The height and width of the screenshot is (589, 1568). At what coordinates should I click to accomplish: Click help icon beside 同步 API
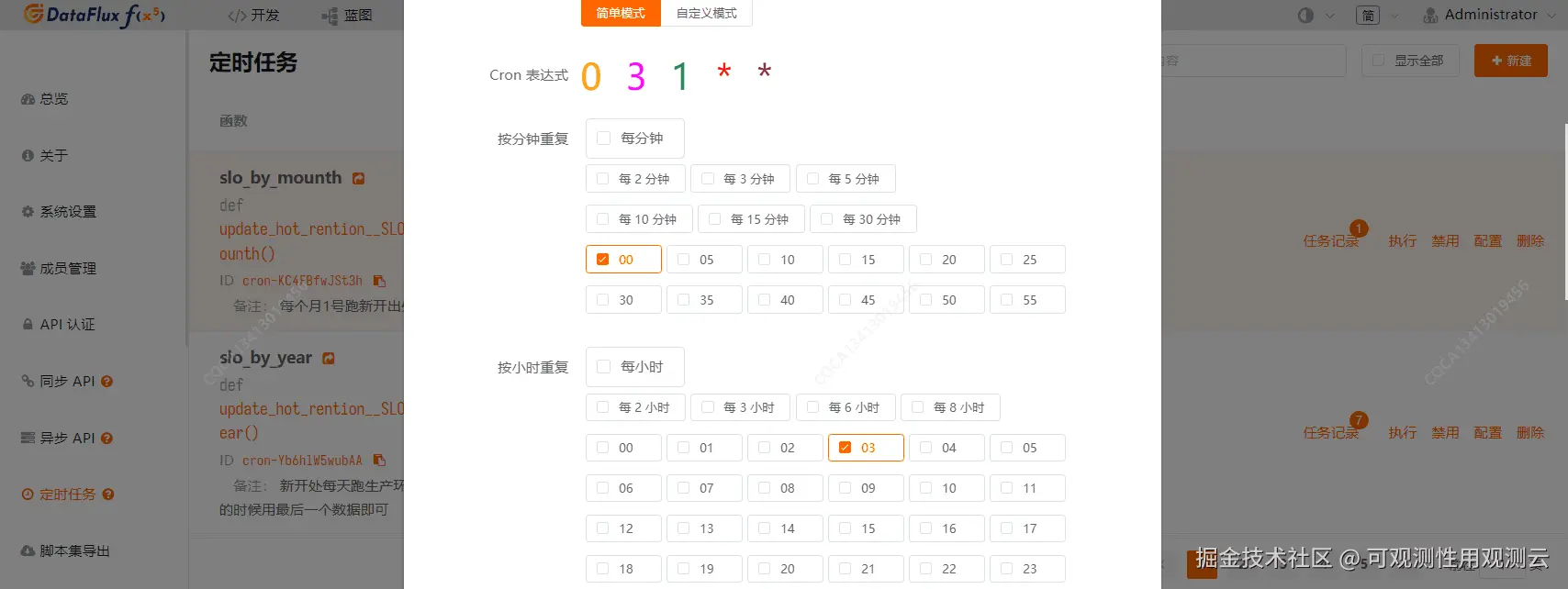pos(107,382)
